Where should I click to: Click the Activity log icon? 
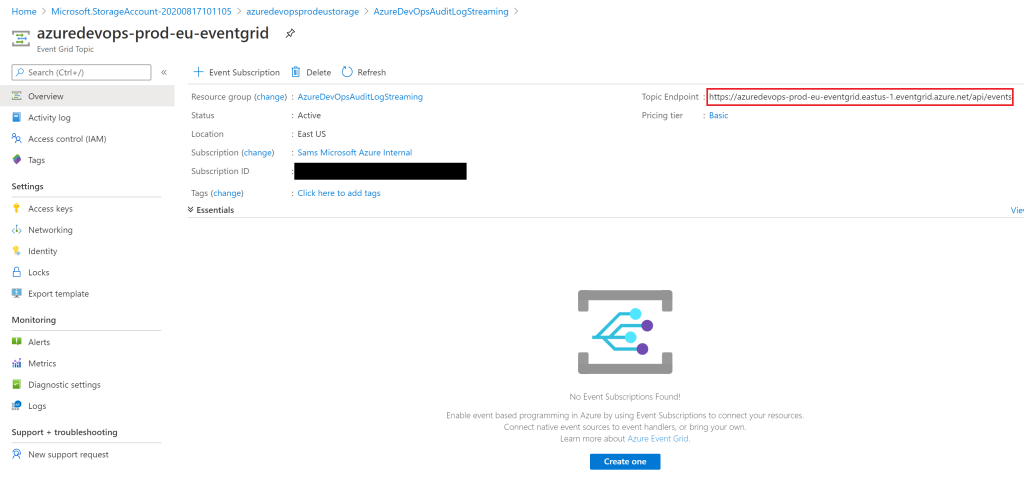pos(17,118)
